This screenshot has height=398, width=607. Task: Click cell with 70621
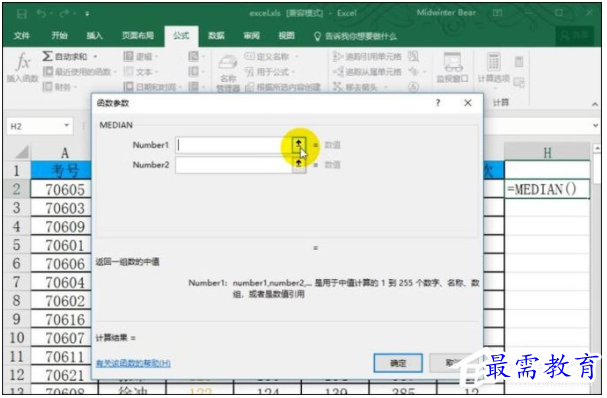tap(61, 376)
